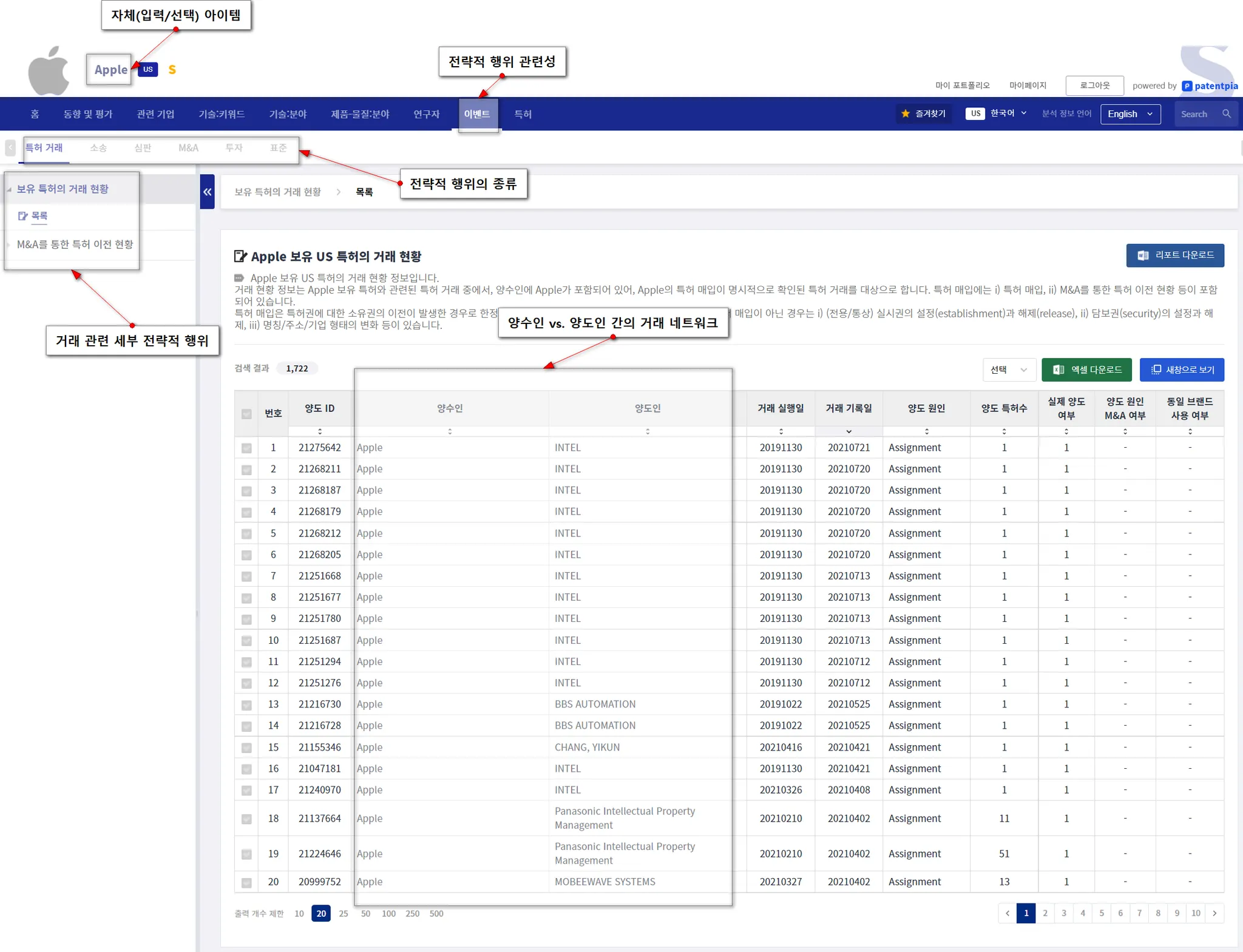Click the favorites star icon

click(906, 114)
